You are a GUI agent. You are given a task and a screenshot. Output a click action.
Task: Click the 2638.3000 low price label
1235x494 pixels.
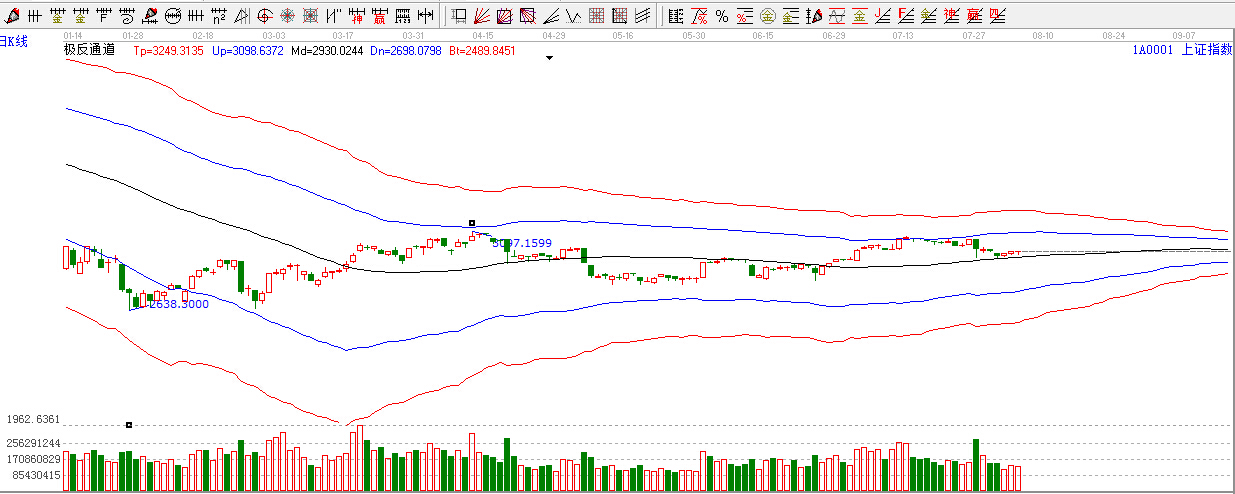tap(179, 304)
